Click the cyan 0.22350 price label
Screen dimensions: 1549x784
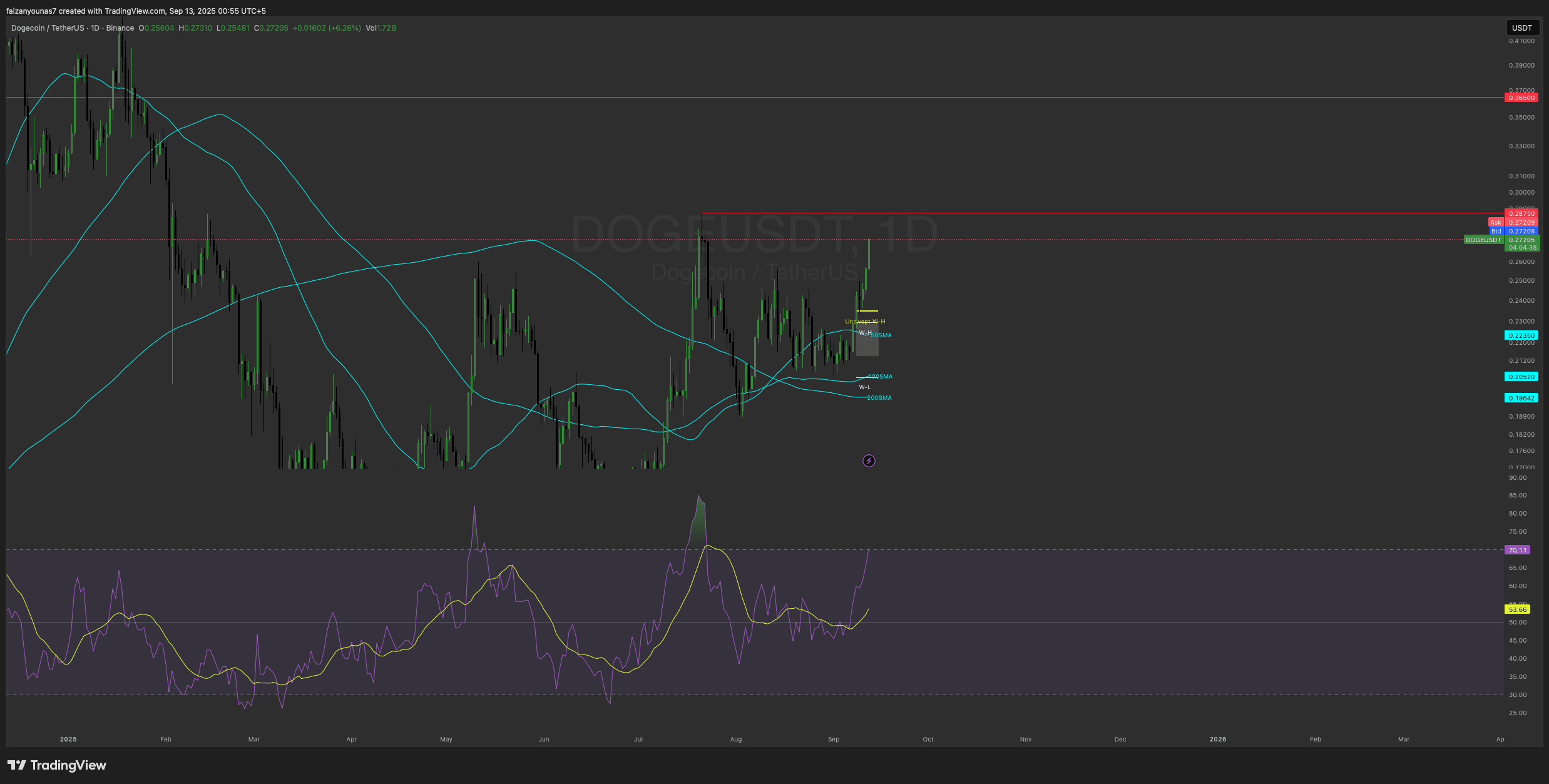coord(1521,336)
